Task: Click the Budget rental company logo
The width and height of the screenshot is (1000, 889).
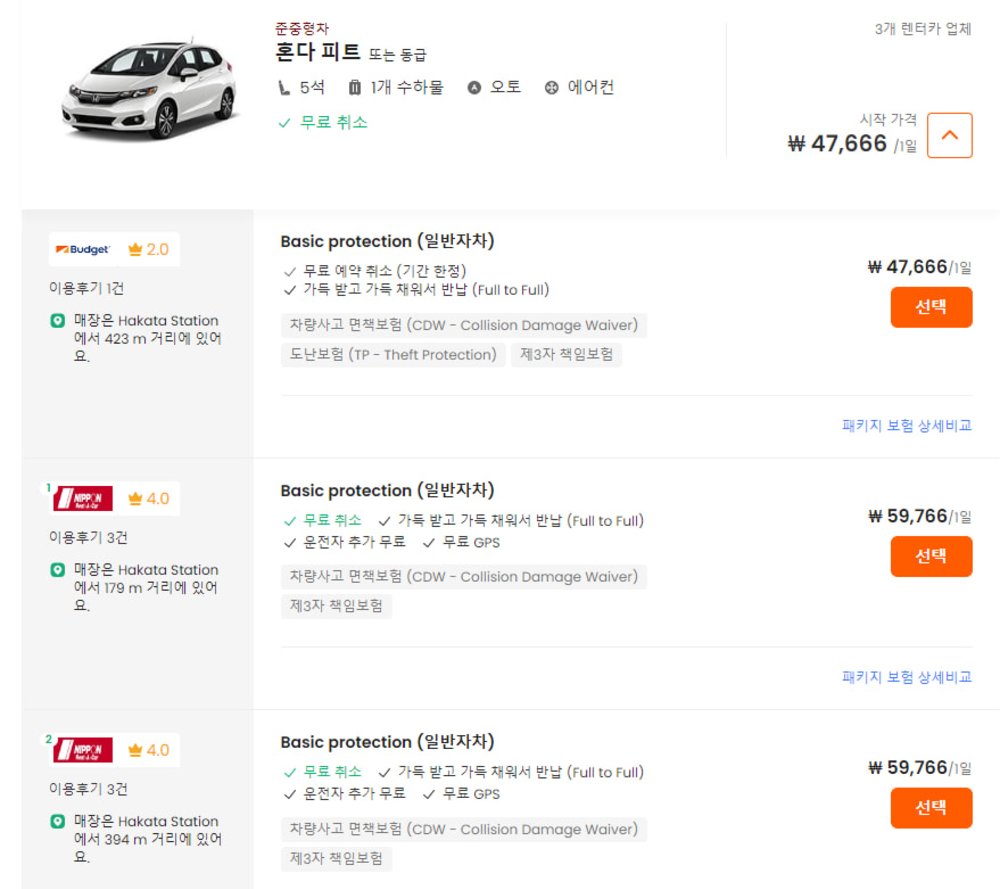Action: tap(83, 248)
